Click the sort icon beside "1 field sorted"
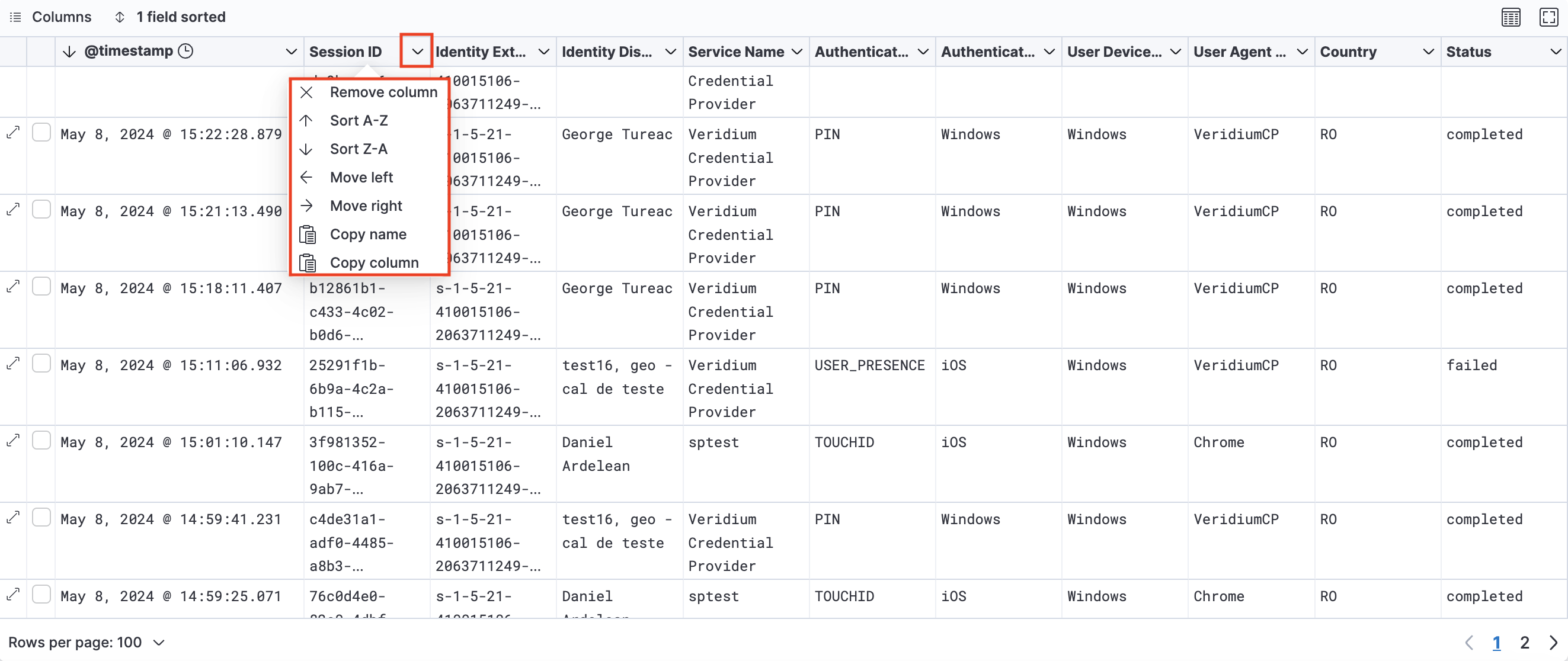The image size is (1568, 661). click(119, 17)
